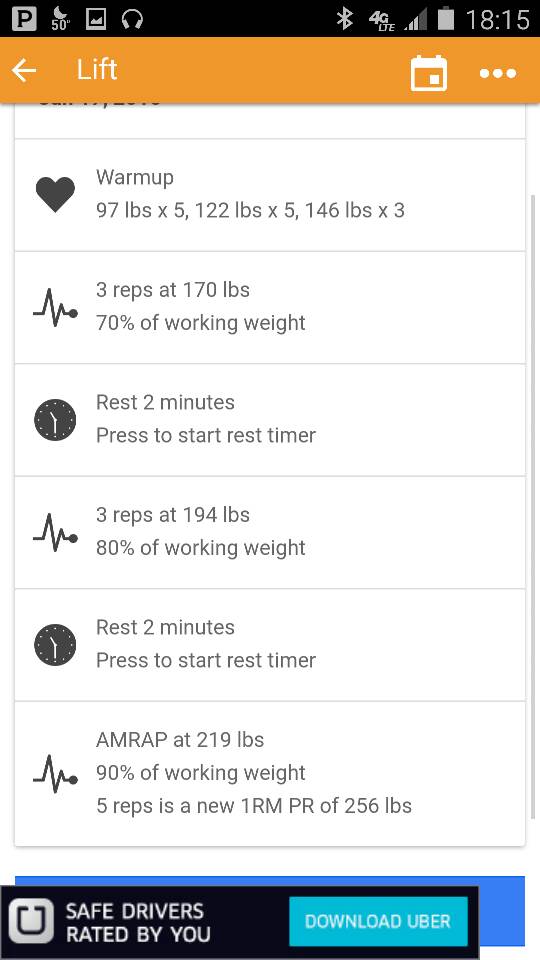The width and height of the screenshot is (540, 960).
Task: Tap the Bluetooth icon in status bar
Action: (345, 19)
